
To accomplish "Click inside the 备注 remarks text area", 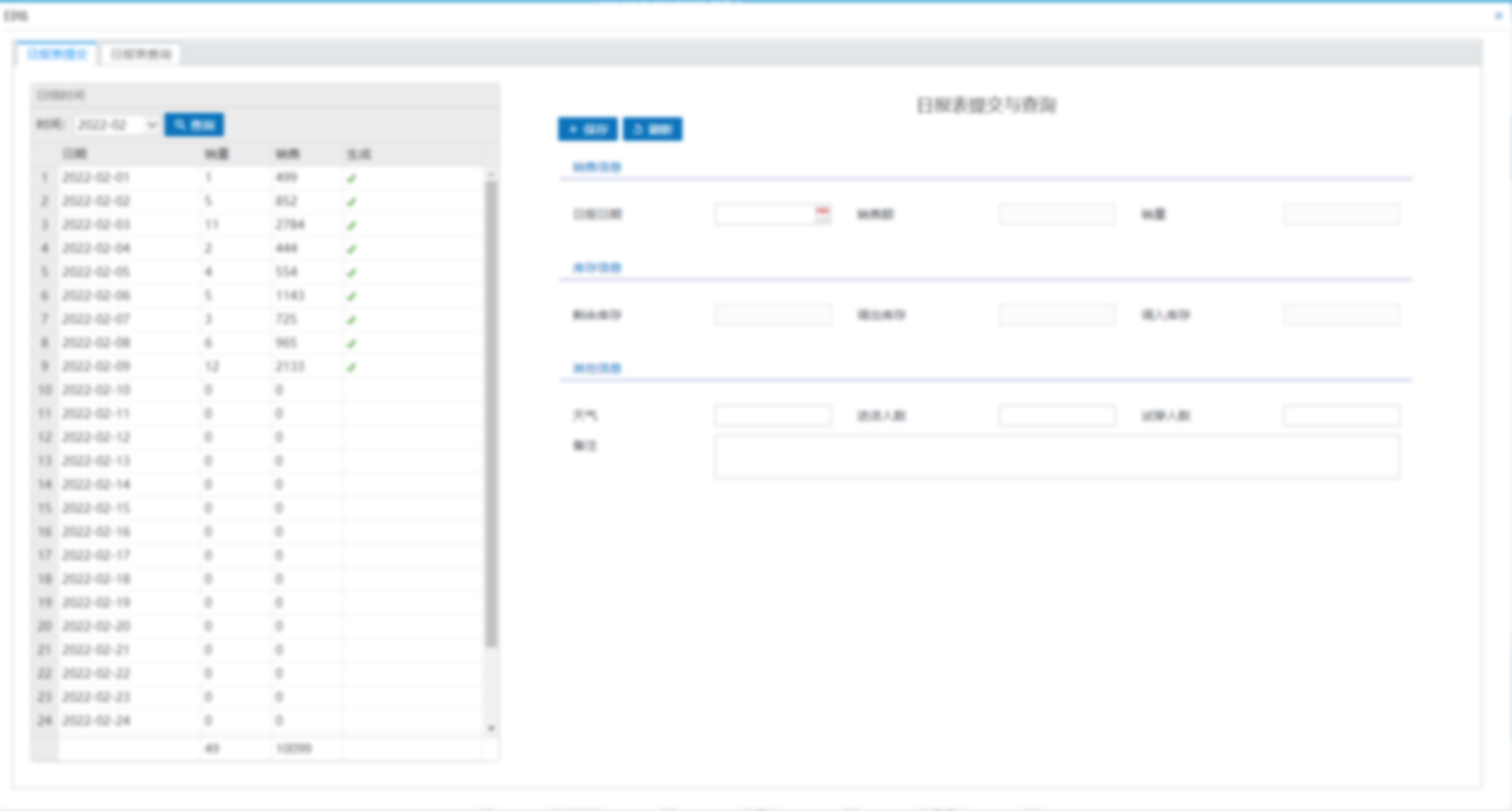I will (1056, 457).
